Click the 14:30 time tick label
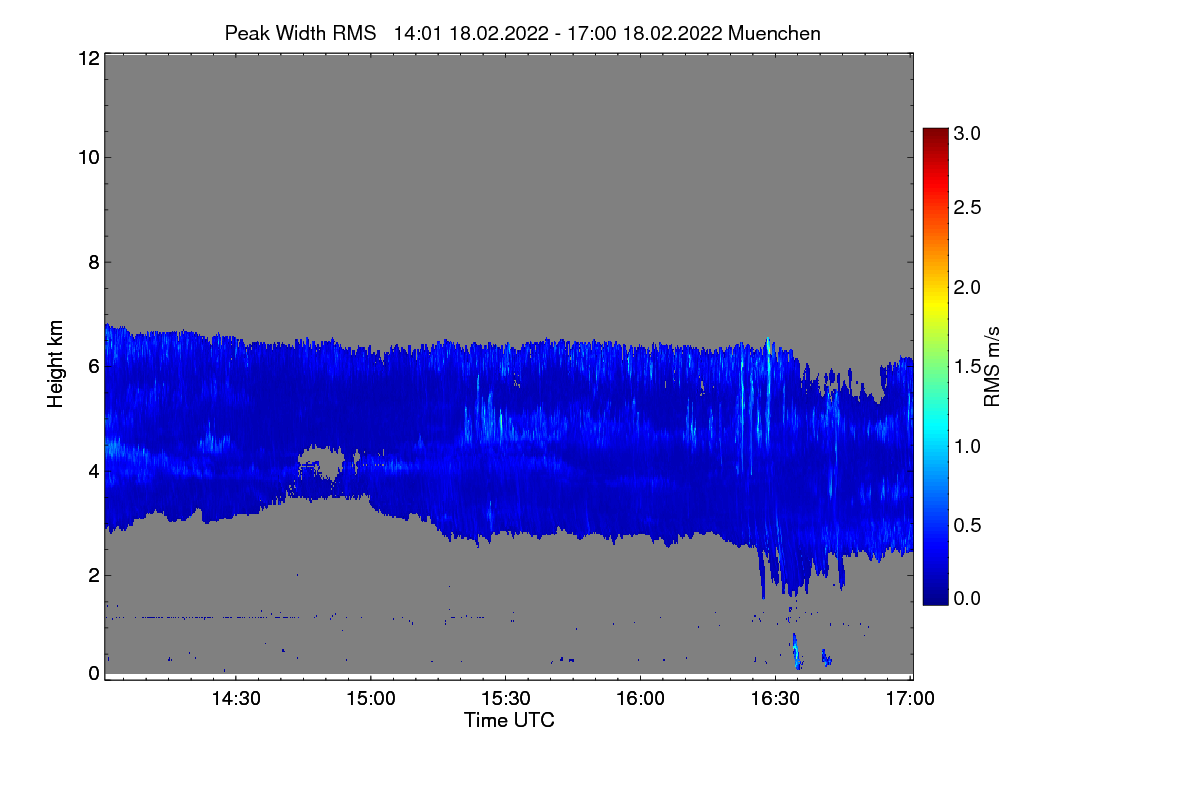1200x800 pixels. [x=235, y=698]
